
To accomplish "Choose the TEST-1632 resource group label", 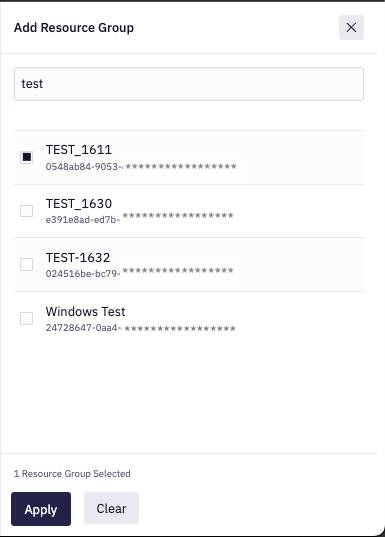I will pos(78,258).
